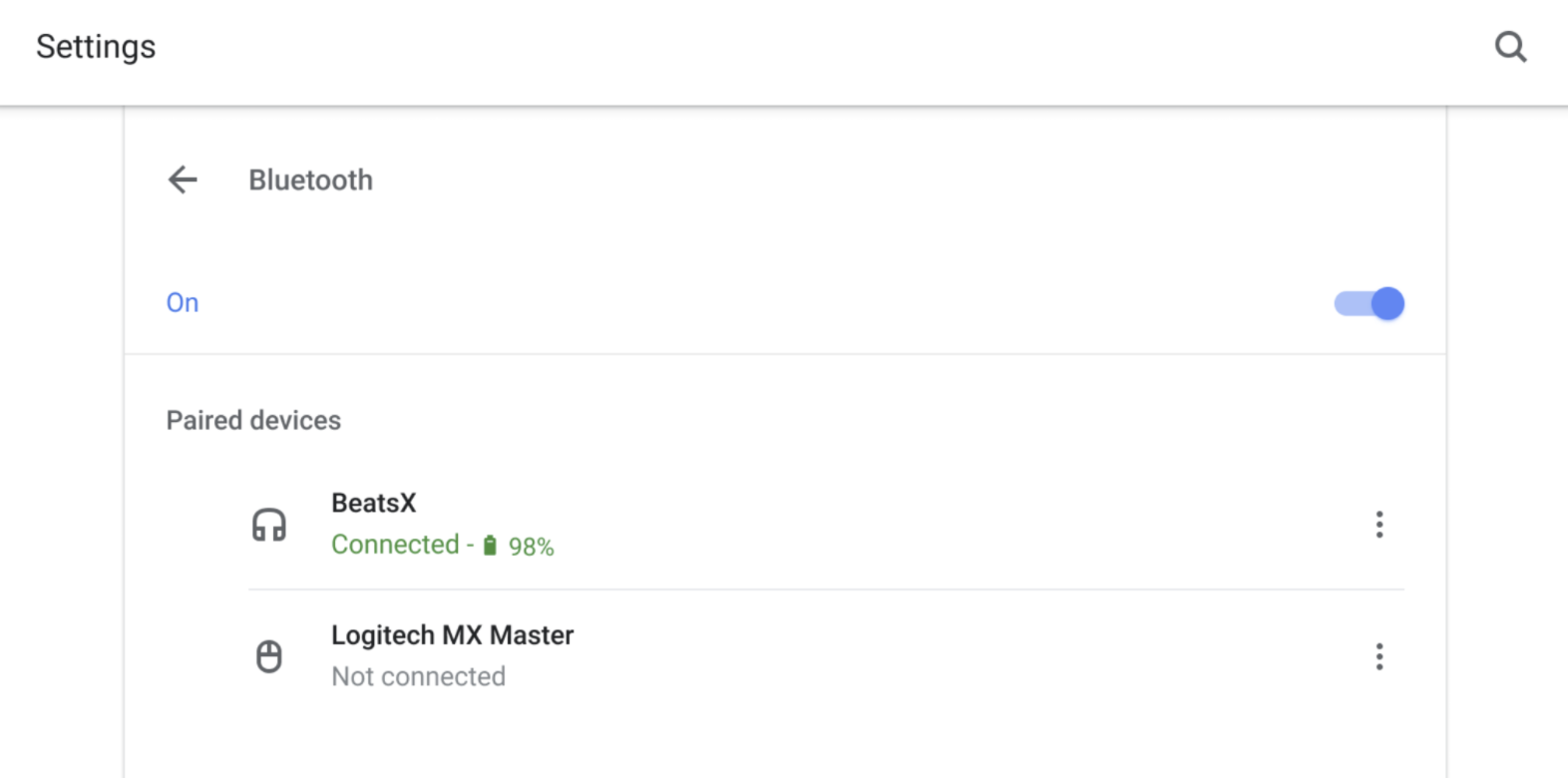This screenshot has width=1568, height=778.
Task: Select the BeatsX device name
Action: 374,503
